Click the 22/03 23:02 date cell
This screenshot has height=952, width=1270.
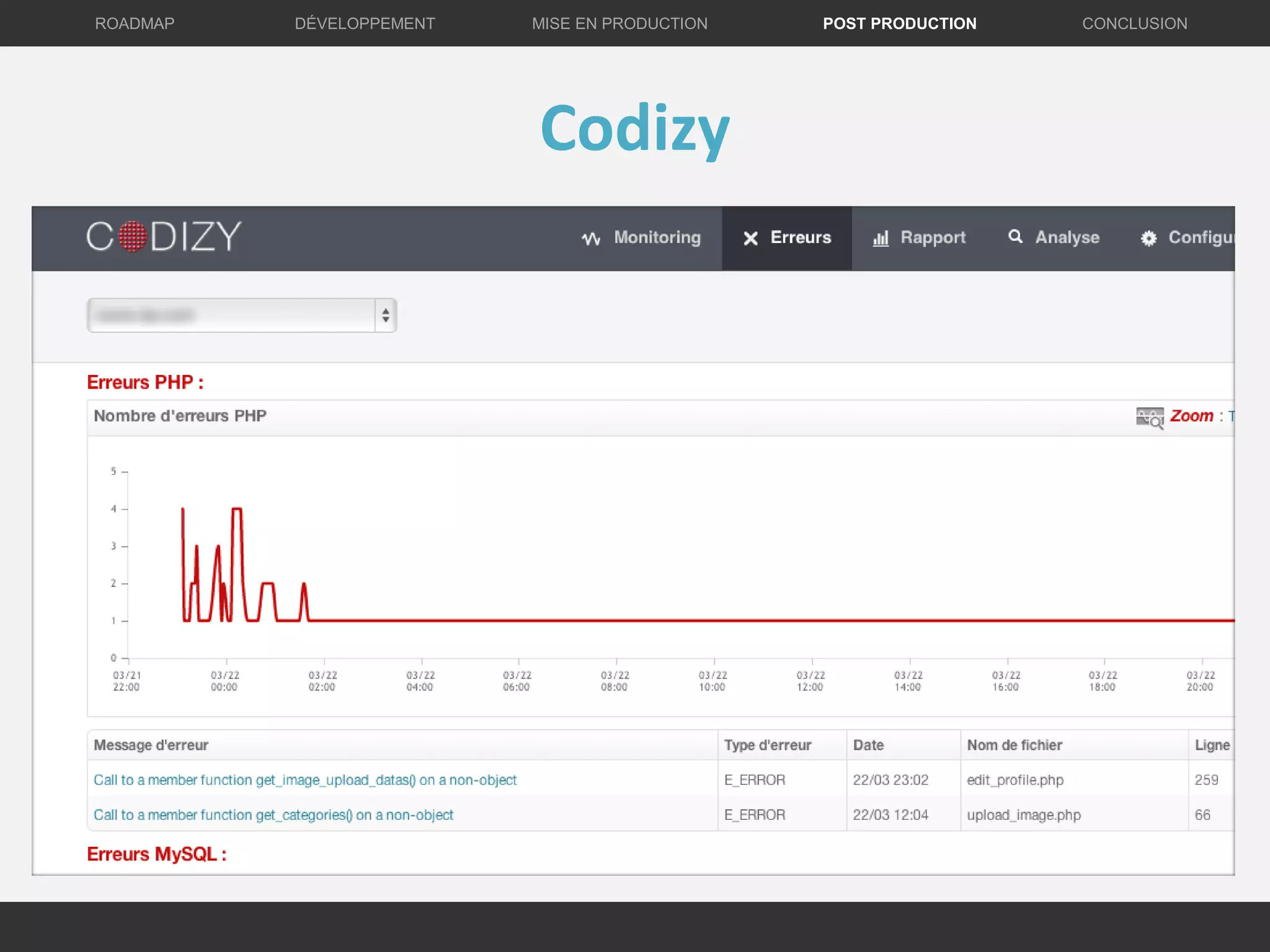[890, 780]
